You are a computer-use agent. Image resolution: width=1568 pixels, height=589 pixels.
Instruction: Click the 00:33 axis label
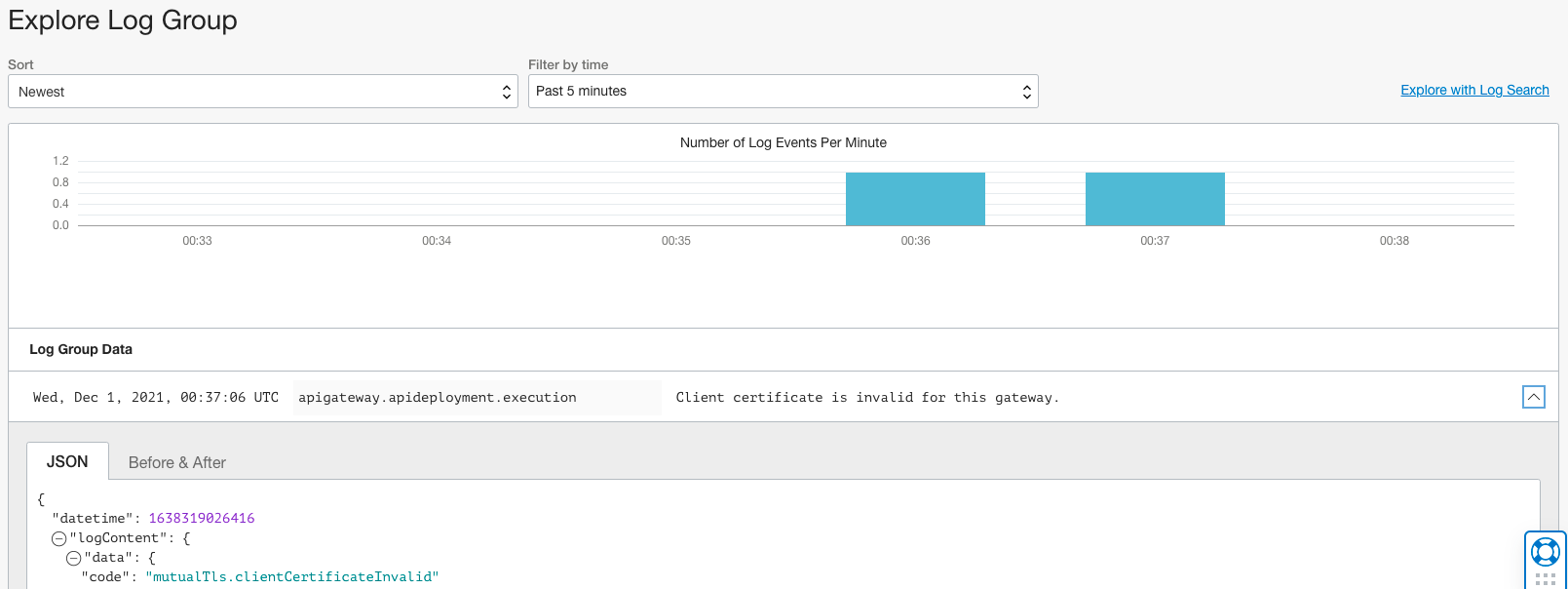click(x=197, y=241)
